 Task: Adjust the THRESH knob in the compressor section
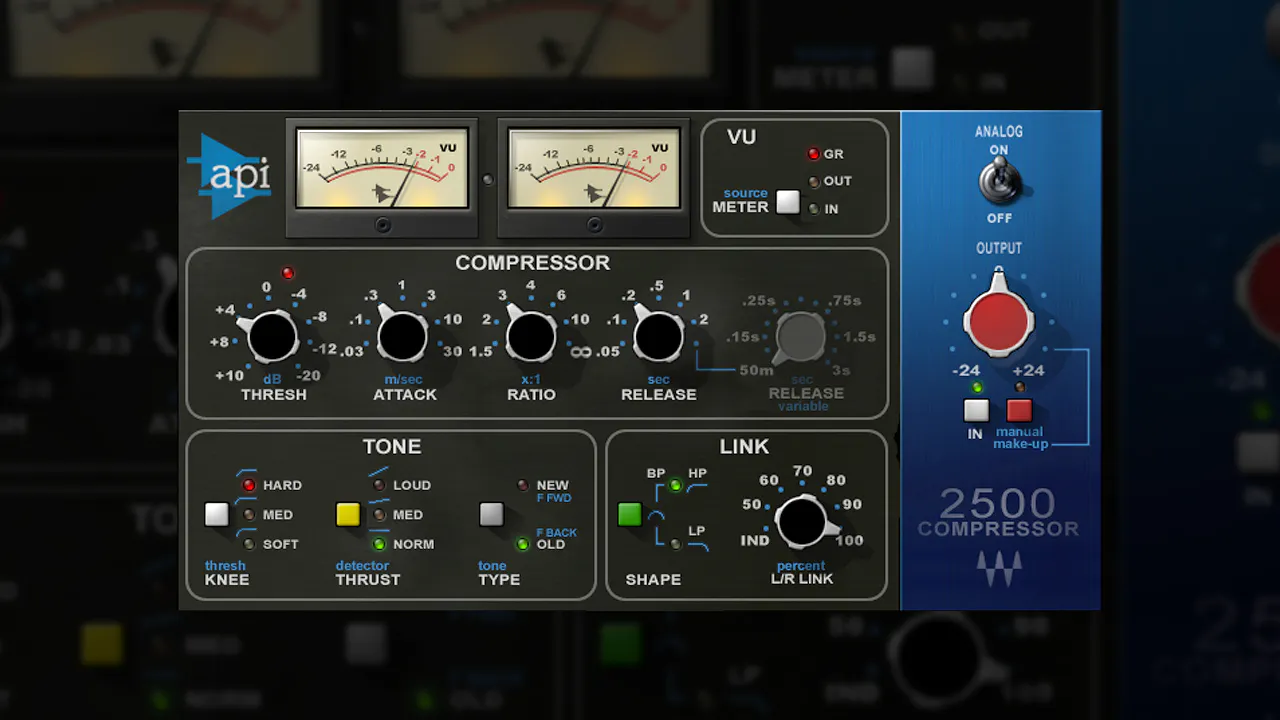pyautogui.click(x=271, y=338)
